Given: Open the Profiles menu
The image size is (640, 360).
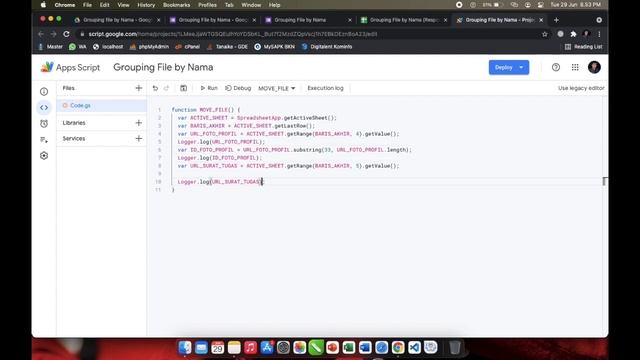Looking at the screenshot, I should tap(207, 5).
